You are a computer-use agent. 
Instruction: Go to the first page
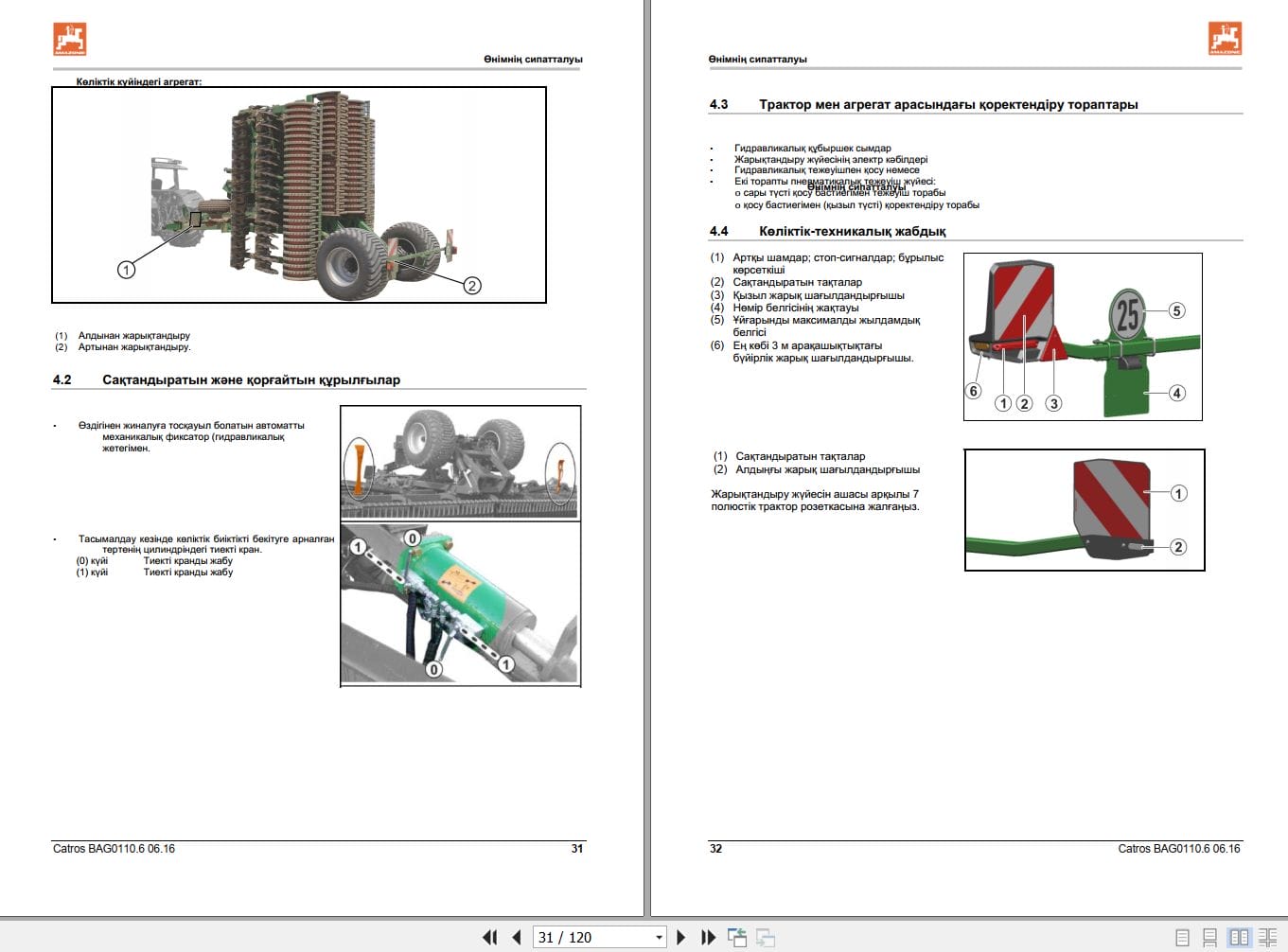pos(489,937)
